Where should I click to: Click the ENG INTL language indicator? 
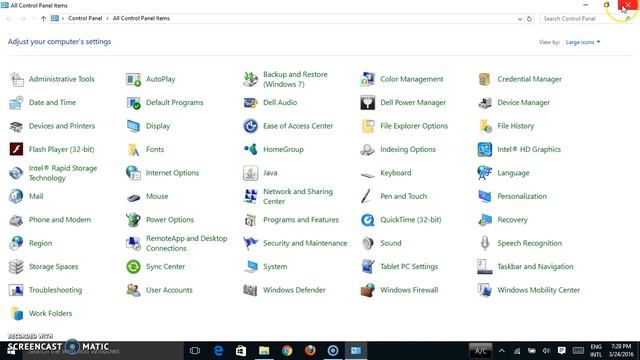[x=596, y=351]
